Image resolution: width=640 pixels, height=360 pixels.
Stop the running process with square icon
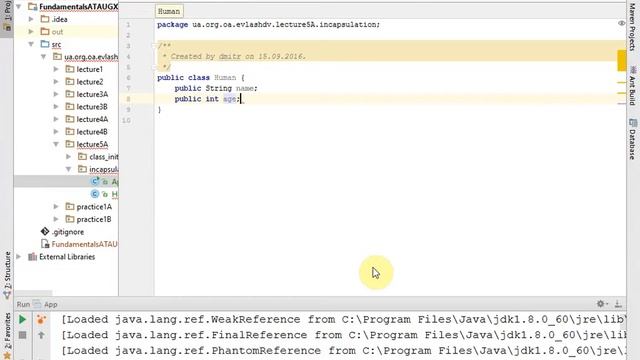[x=22, y=335]
